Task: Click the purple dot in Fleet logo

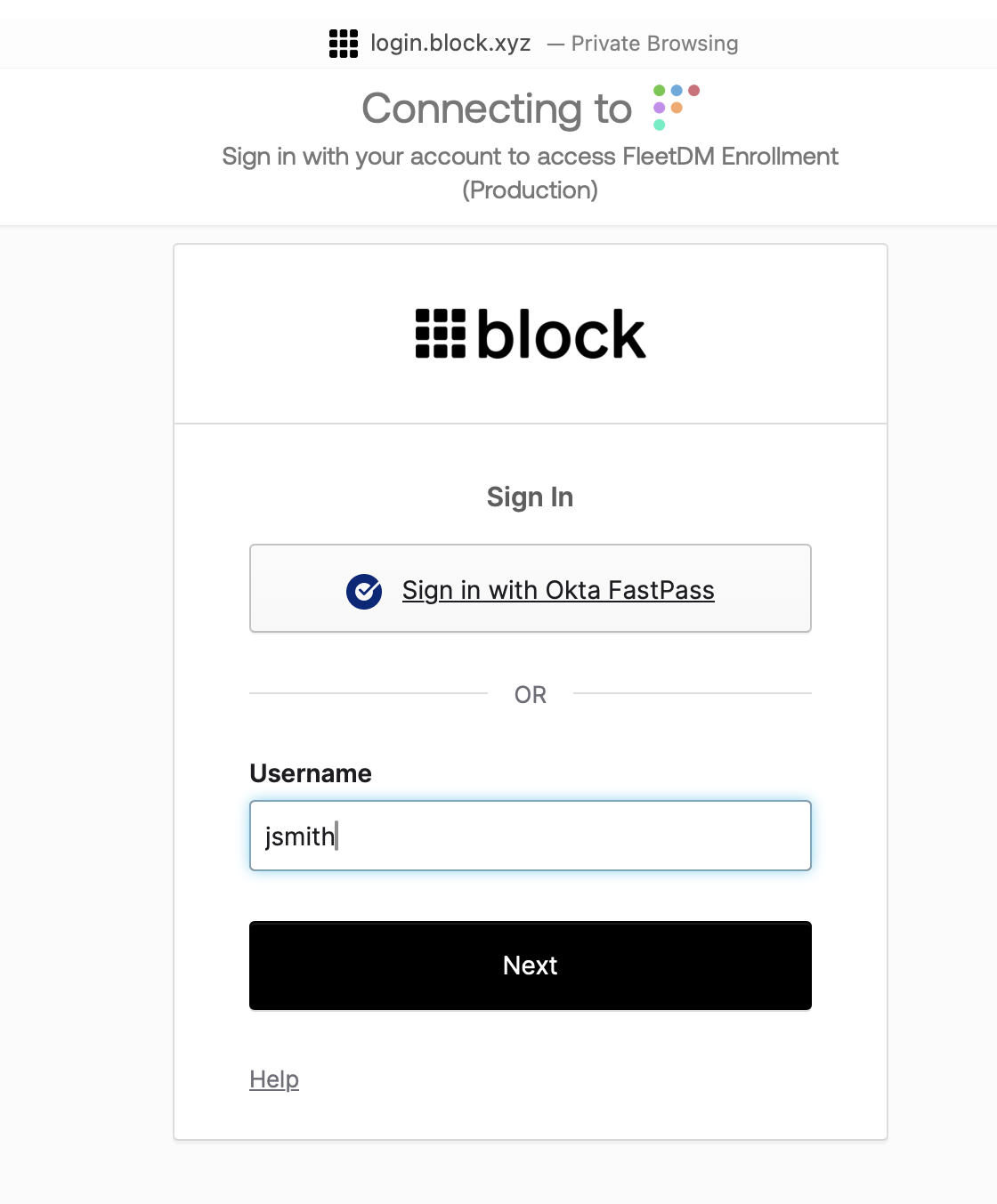Action: coord(660,108)
